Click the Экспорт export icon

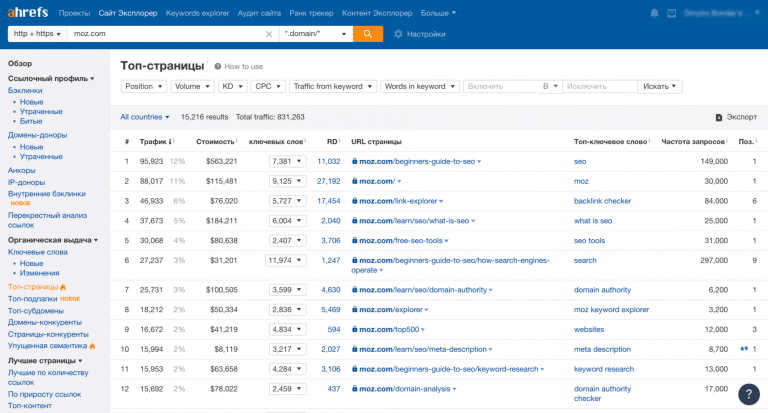click(719, 117)
